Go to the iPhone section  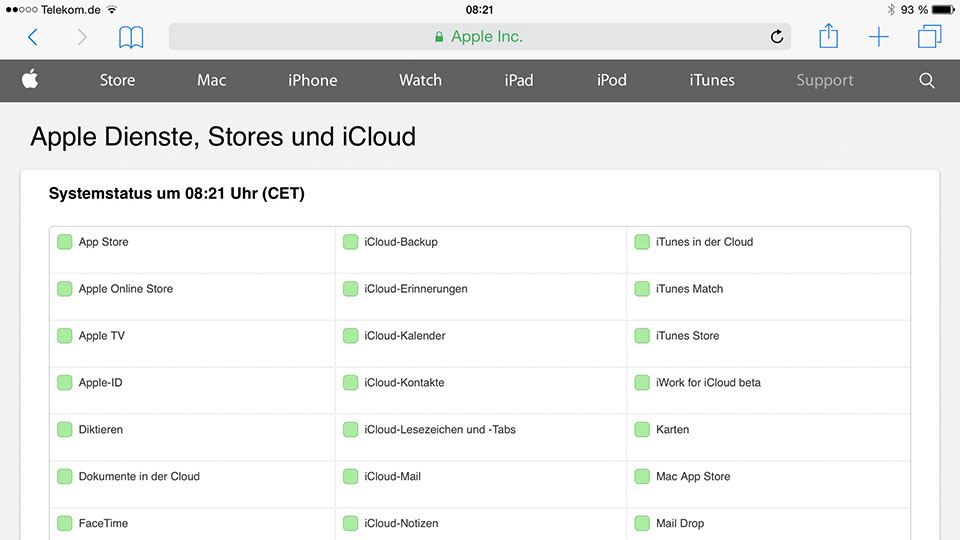[x=312, y=81]
